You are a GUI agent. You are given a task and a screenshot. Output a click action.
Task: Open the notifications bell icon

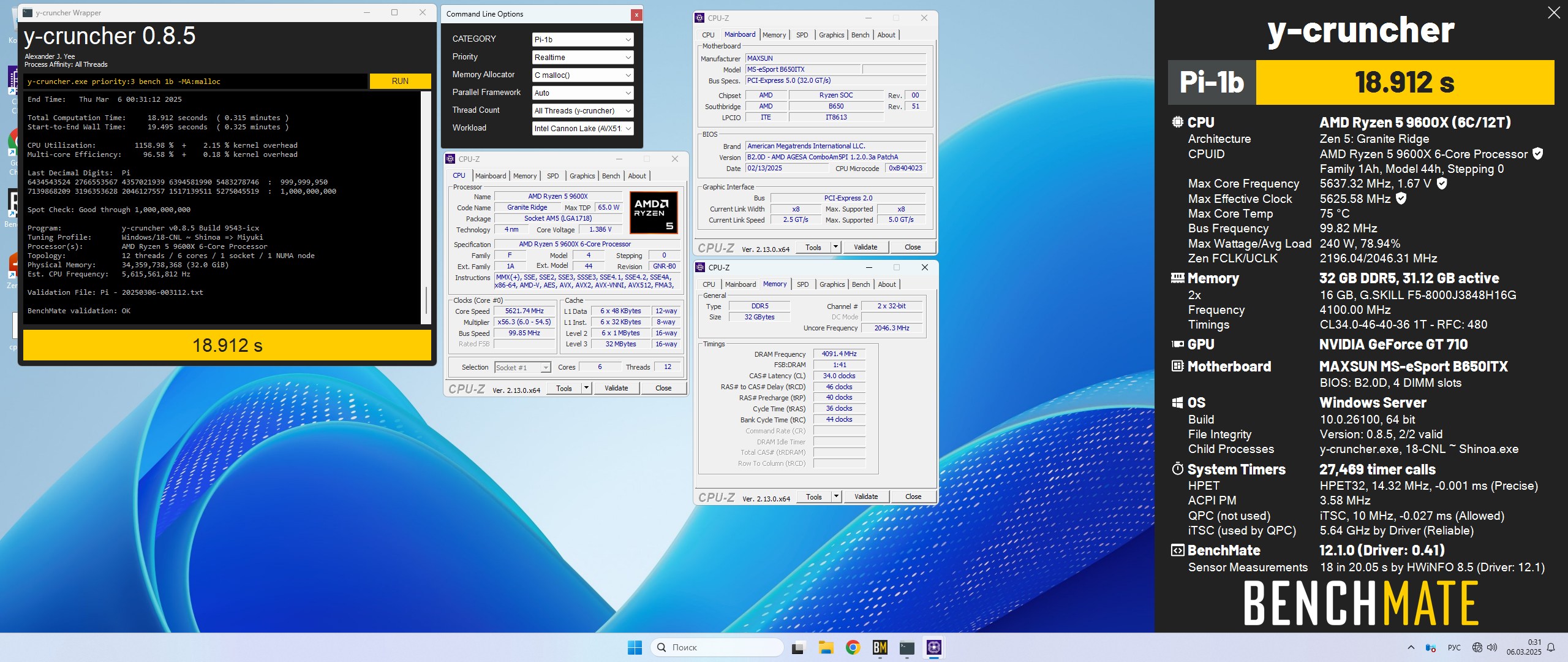[x=1551, y=647]
